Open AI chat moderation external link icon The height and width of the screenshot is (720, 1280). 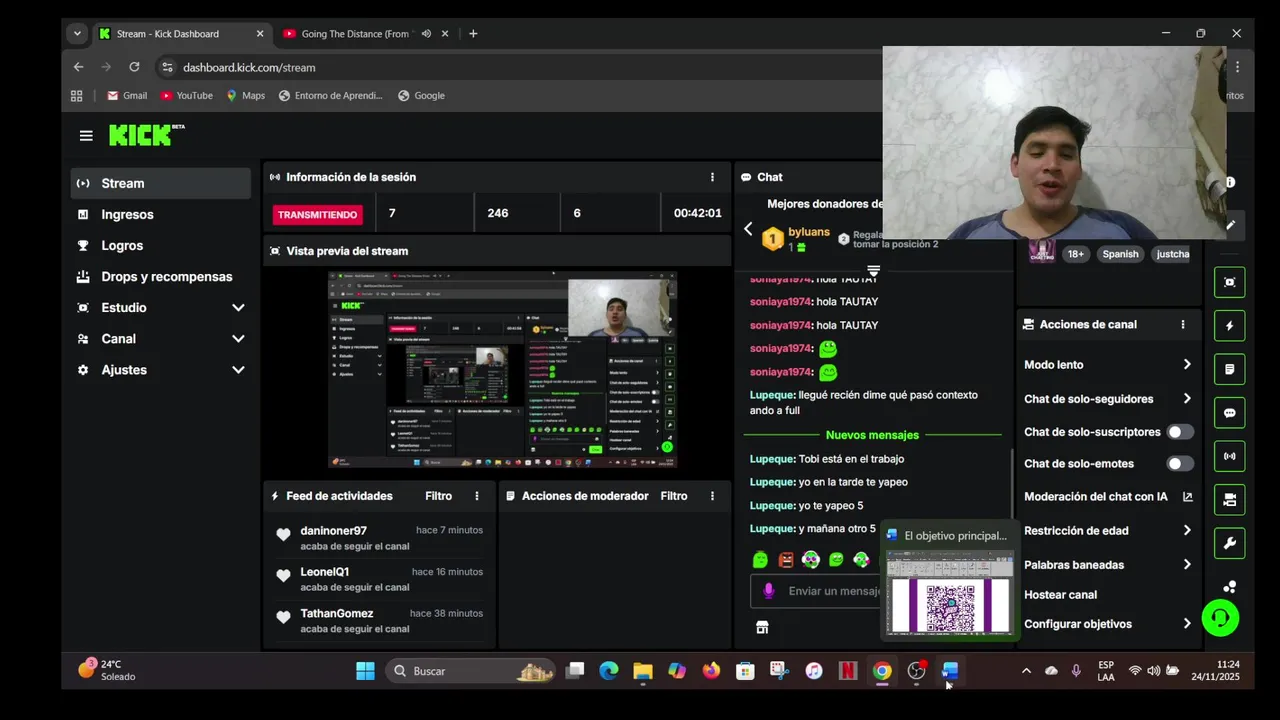[1187, 497]
